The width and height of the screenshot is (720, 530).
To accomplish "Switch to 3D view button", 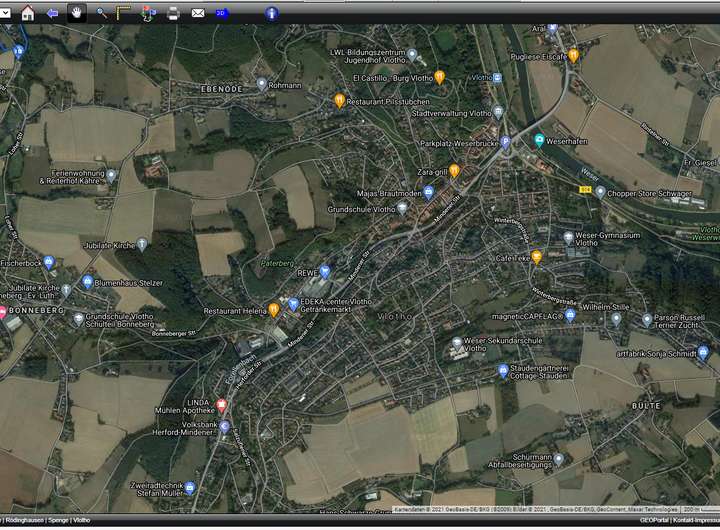I will point(221,13).
